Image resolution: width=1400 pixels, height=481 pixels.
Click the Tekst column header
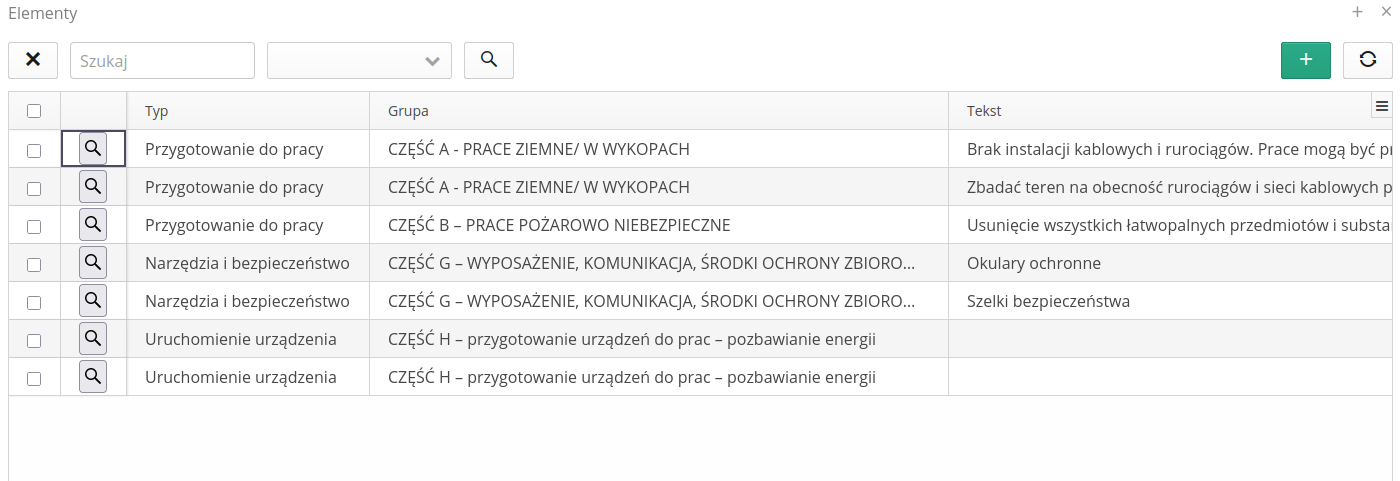(x=984, y=111)
